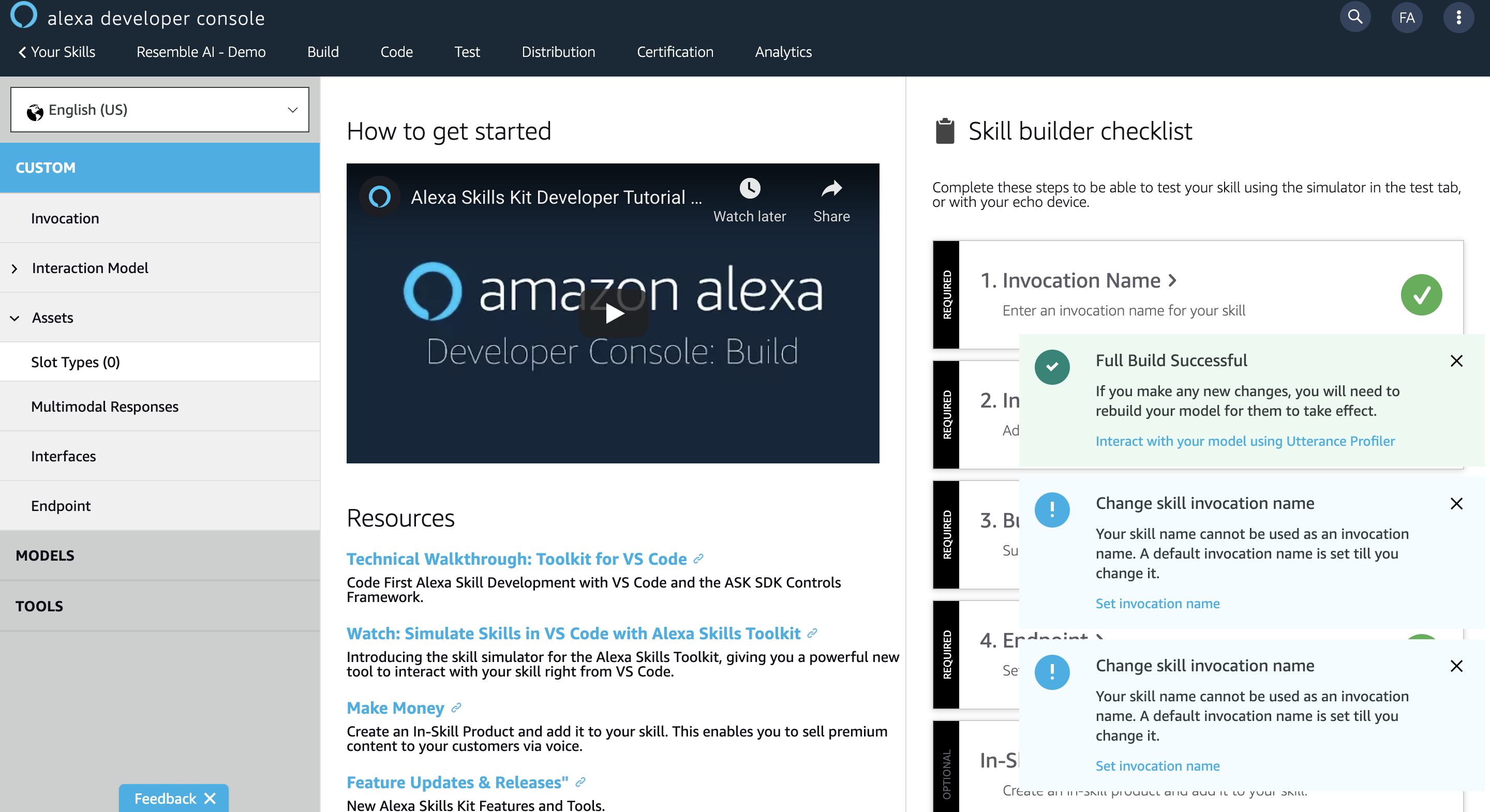Open Endpoint in the sidebar
Image resolution: width=1490 pixels, height=812 pixels.
pos(160,505)
